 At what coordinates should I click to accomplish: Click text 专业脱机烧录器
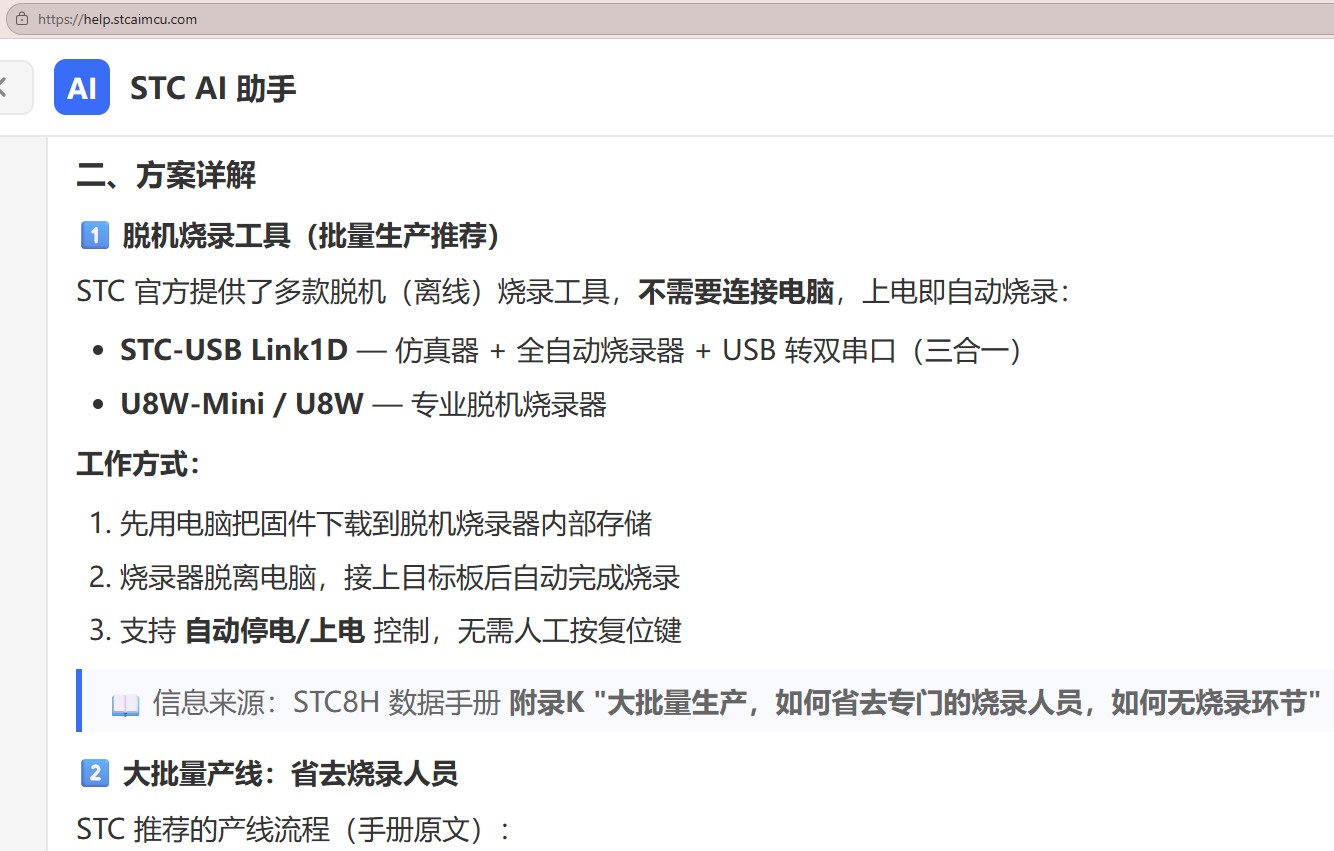click(x=509, y=405)
